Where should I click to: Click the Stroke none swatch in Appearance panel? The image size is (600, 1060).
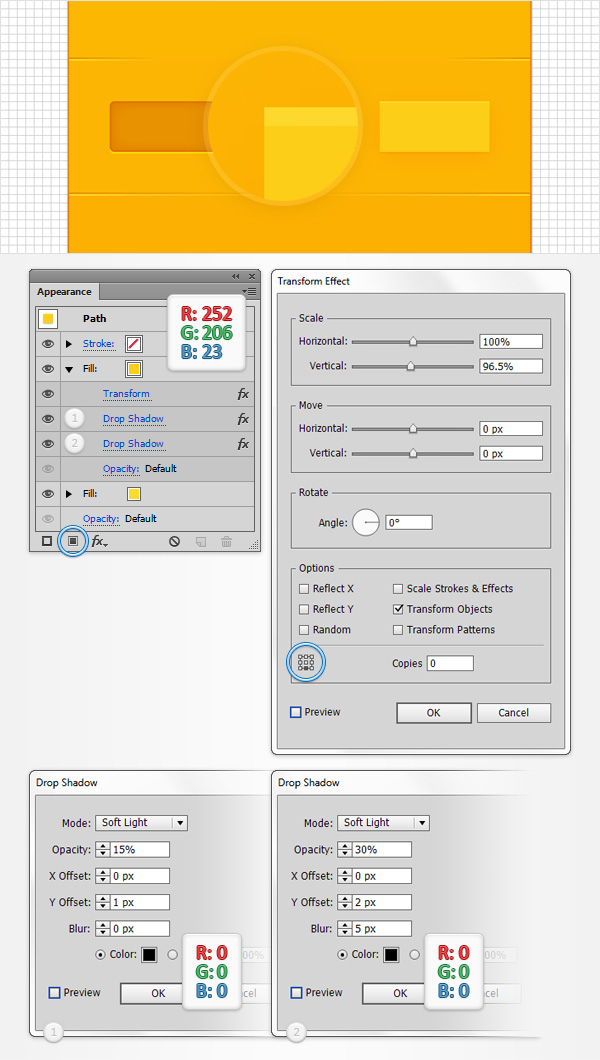tap(134, 344)
